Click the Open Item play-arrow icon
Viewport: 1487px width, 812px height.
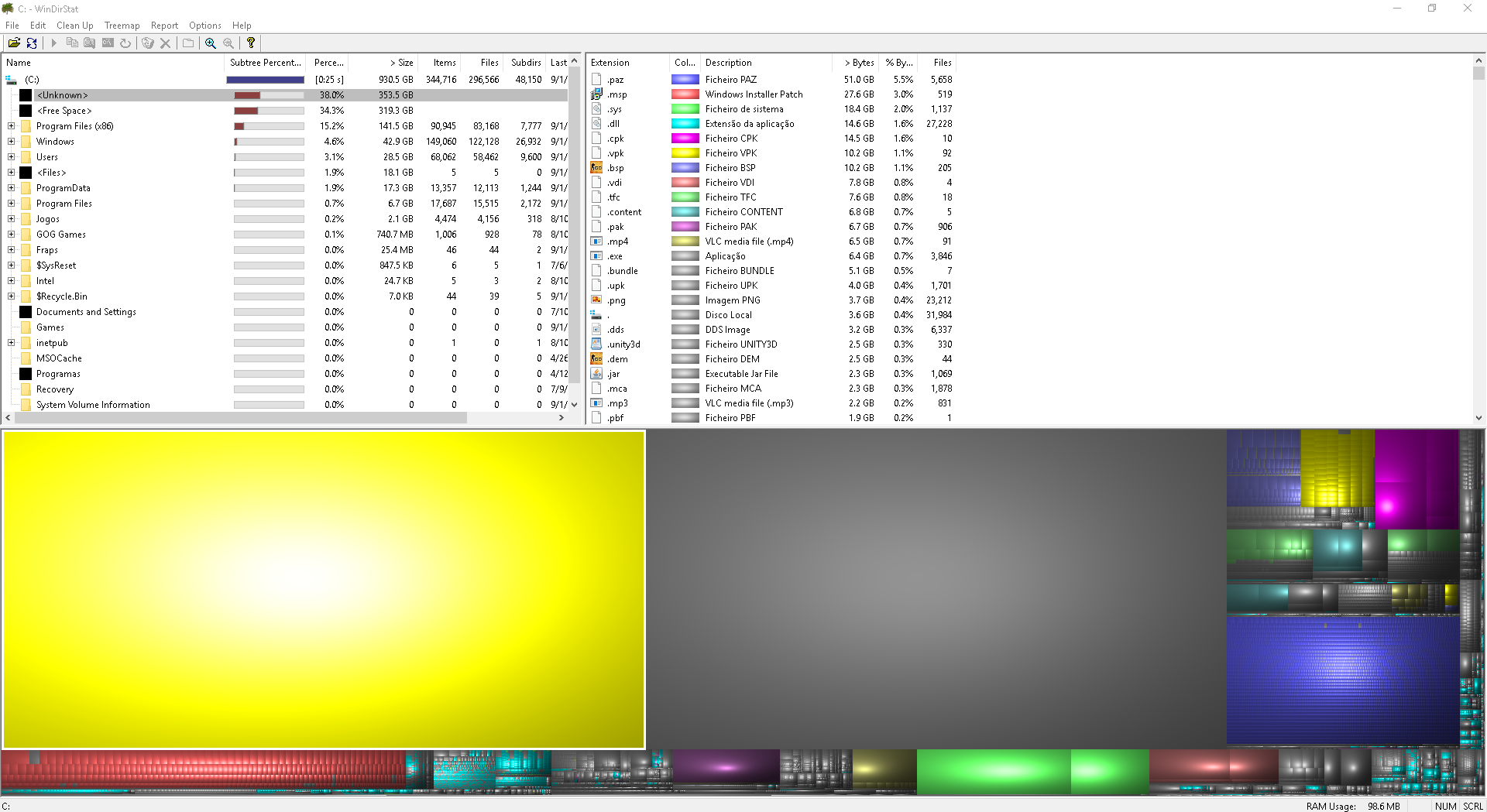coord(53,43)
